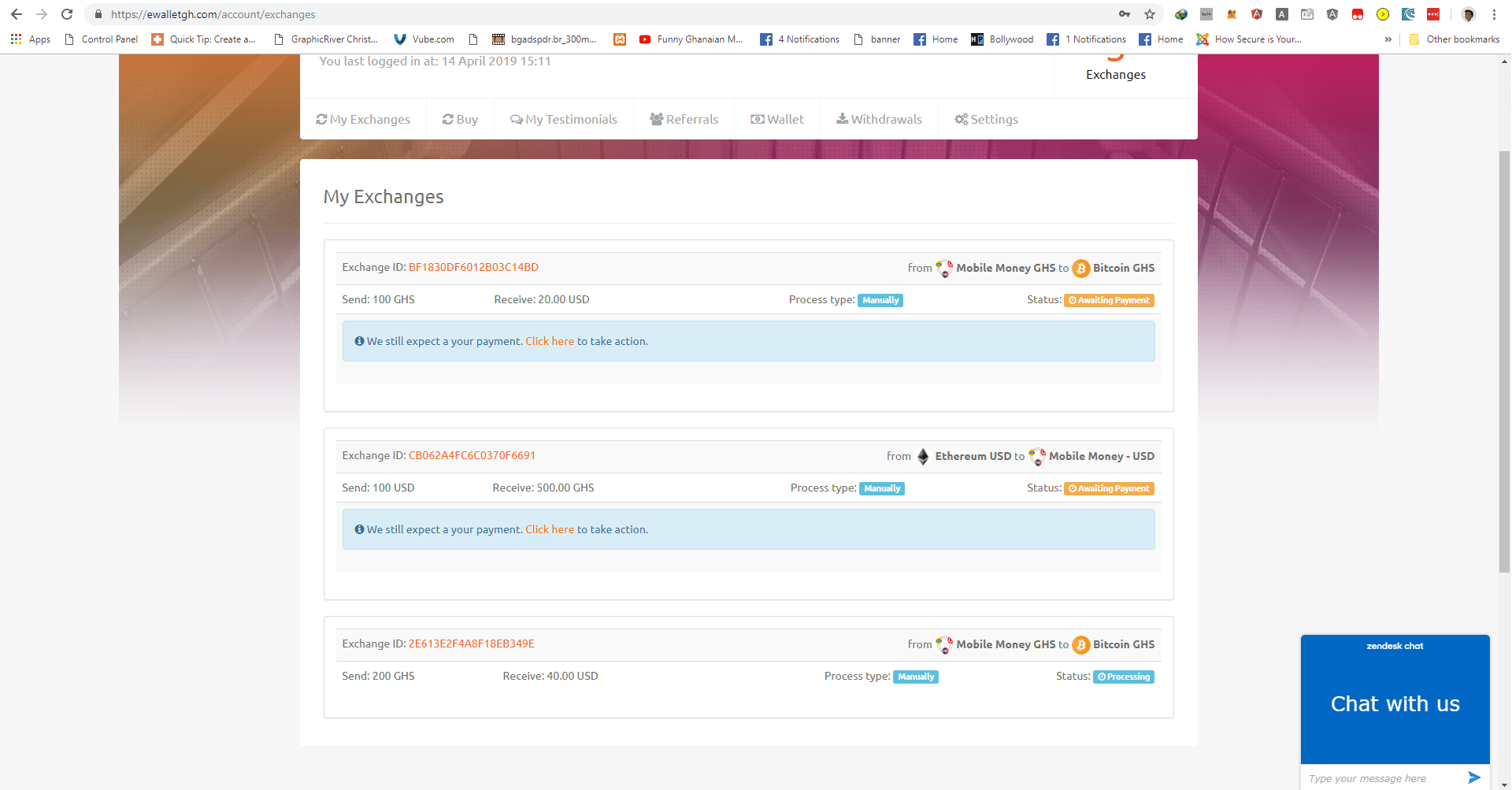The height and width of the screenshot is (790, 1512).
Task: Open the Chrome three-dot menu
Action: (1494, 14)
